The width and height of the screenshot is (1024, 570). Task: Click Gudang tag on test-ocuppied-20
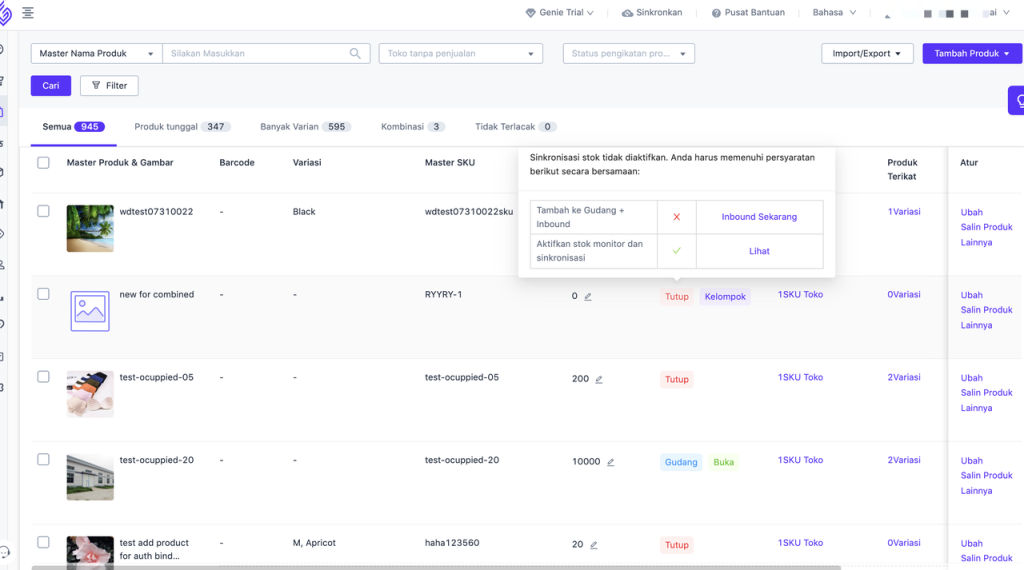pos(681,462)
